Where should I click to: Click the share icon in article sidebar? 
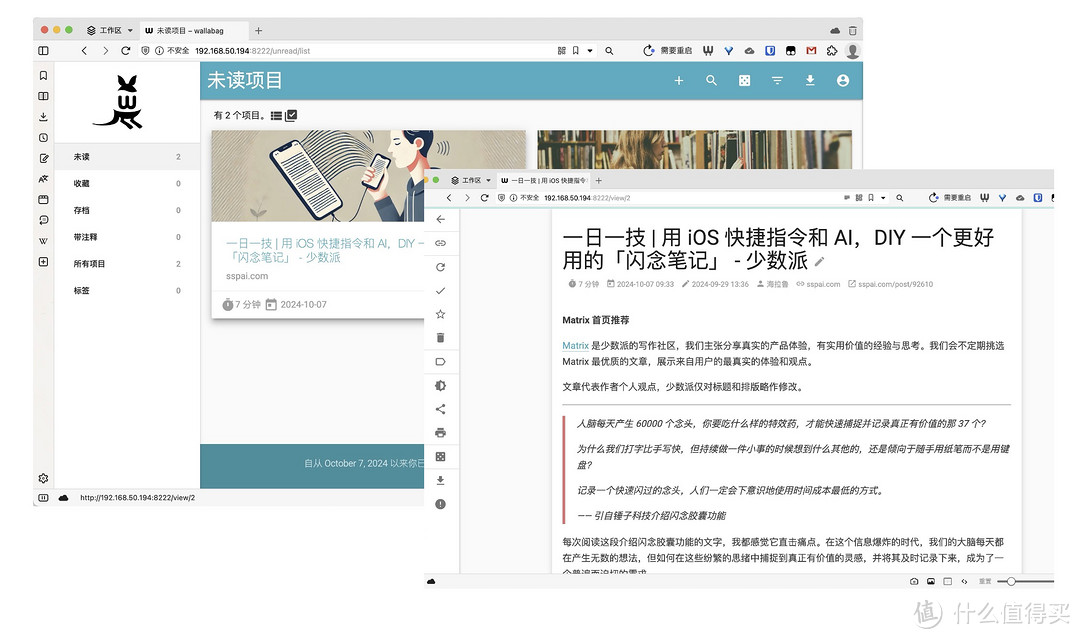pos(440,409)
